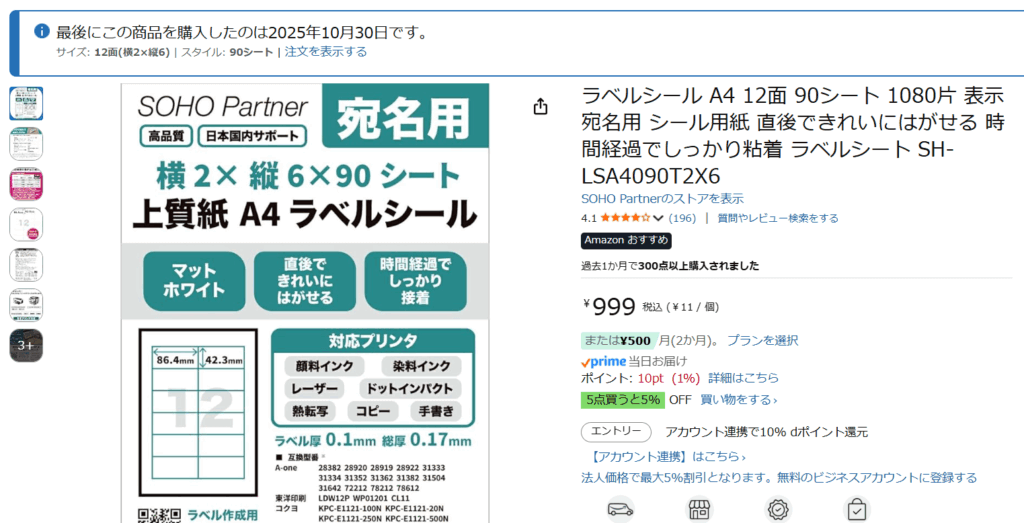The height and width of the screenshot is (523, 1024).
Task: Click the share icon beside the product image
Action: pyautogui.click(x=541, y=106)
